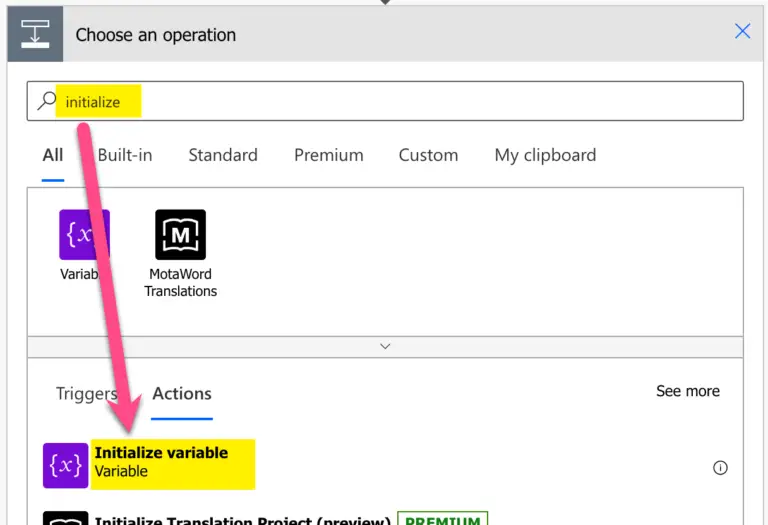Focus the search box containing 'initialize'
768x525 pixels.
coord(400,101)
